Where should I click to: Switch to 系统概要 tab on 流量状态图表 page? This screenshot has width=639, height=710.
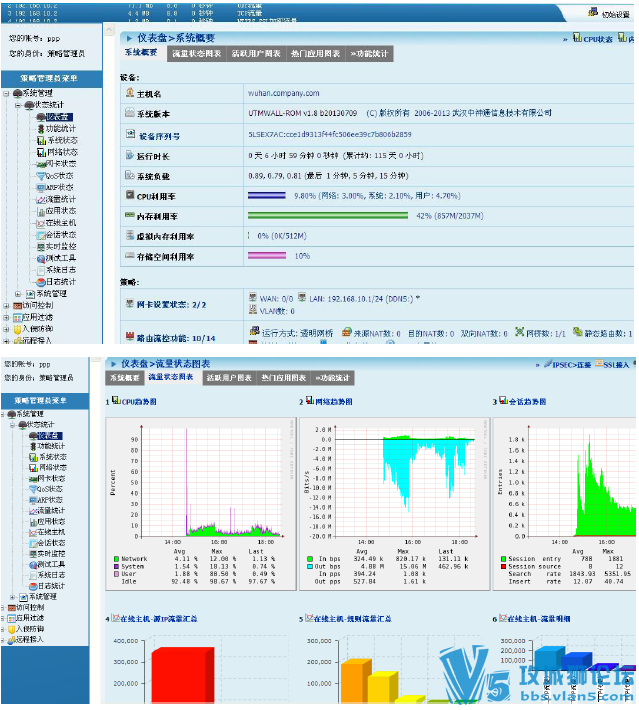point(125,378)
